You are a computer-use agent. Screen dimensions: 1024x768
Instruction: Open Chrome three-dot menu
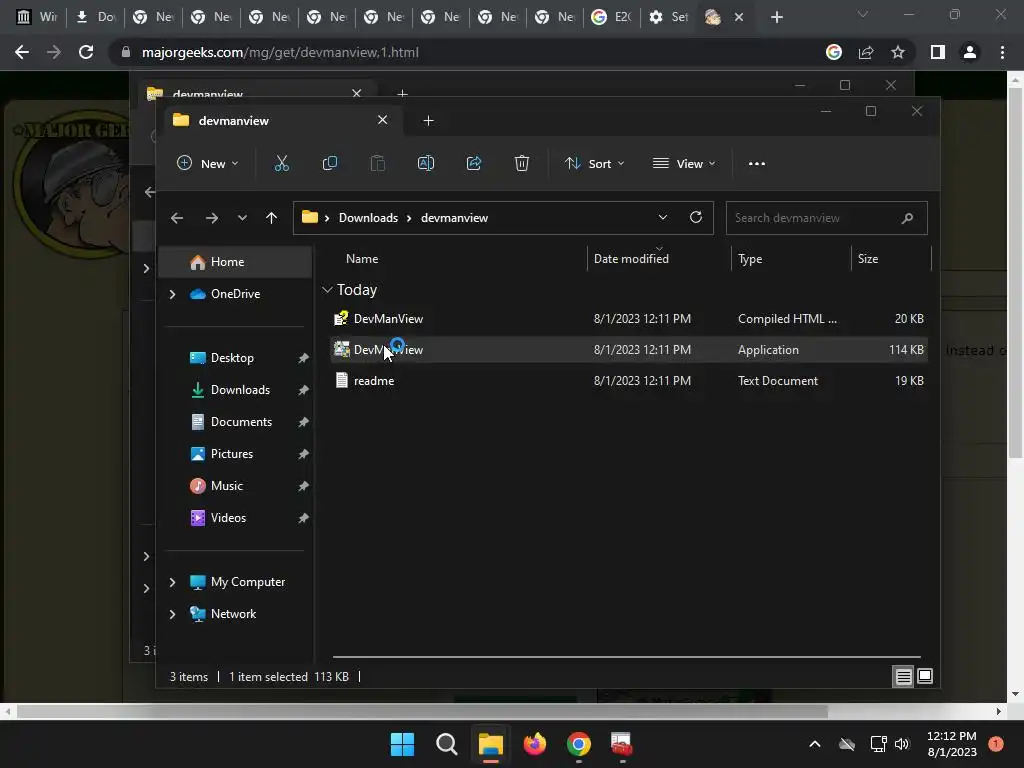pyautogui.click(x=1002, y=52)
